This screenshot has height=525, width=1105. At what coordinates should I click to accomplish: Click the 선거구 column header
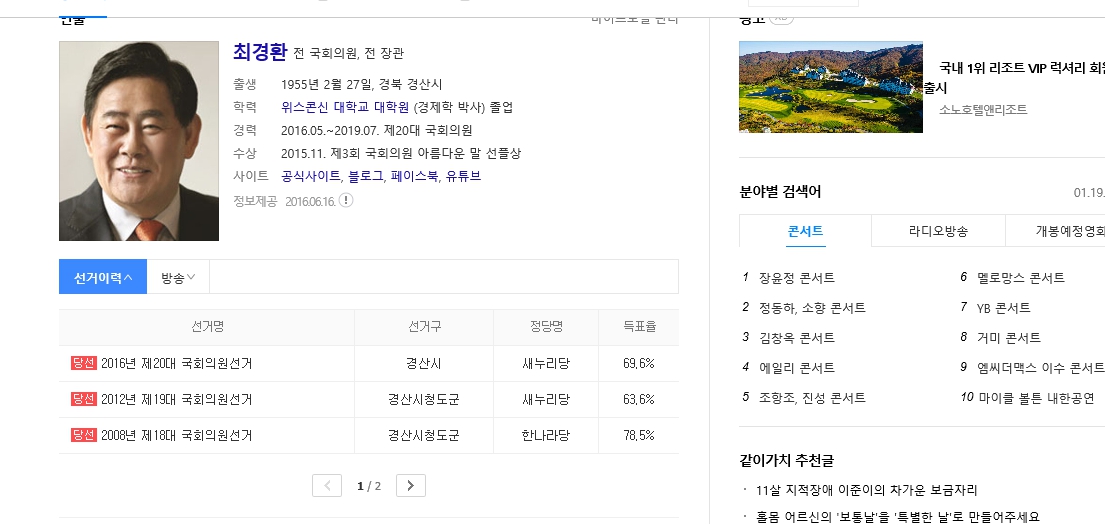[x=424, y=327]
